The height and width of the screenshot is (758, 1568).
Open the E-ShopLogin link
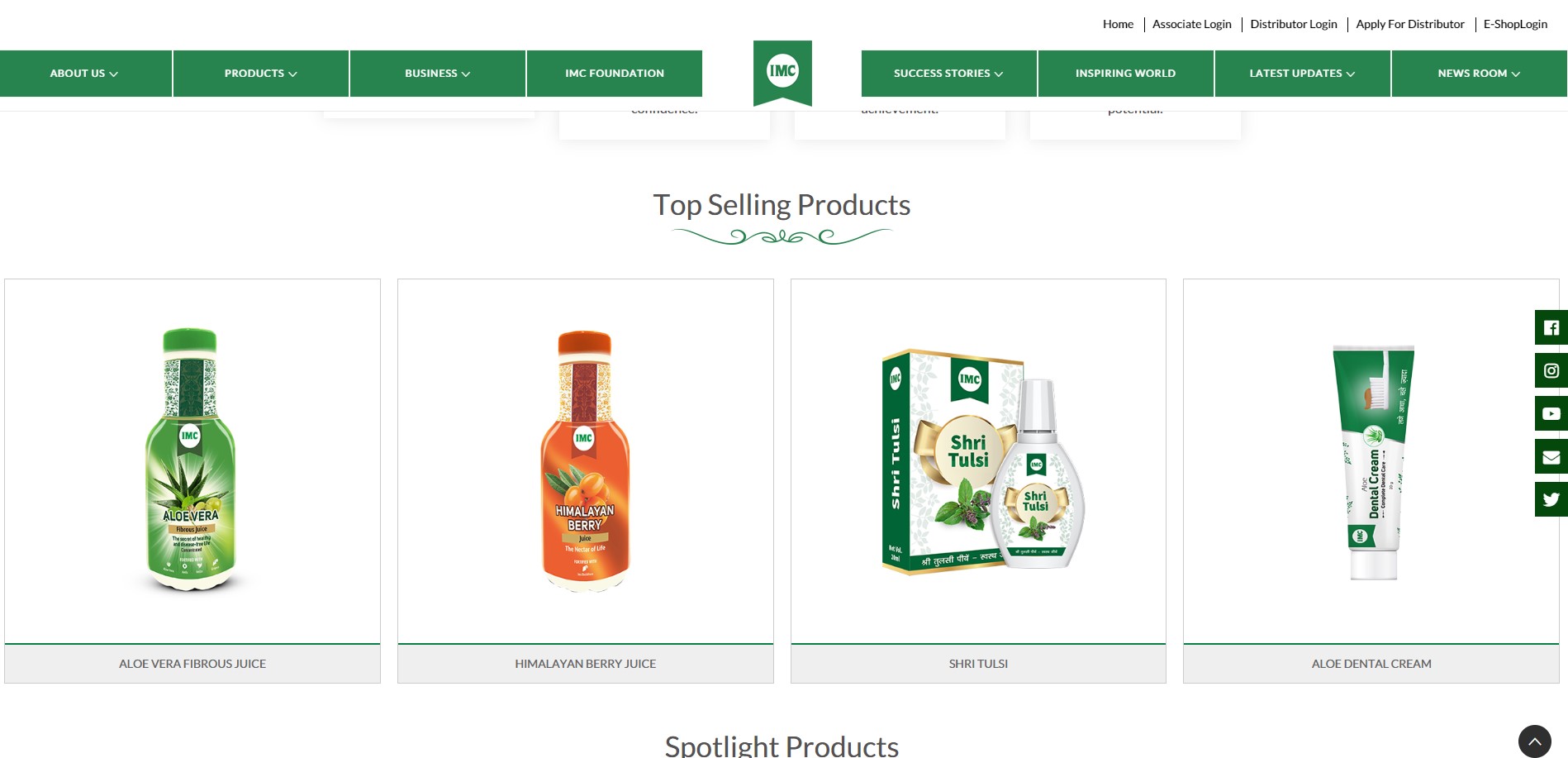tap(1515, 24)
